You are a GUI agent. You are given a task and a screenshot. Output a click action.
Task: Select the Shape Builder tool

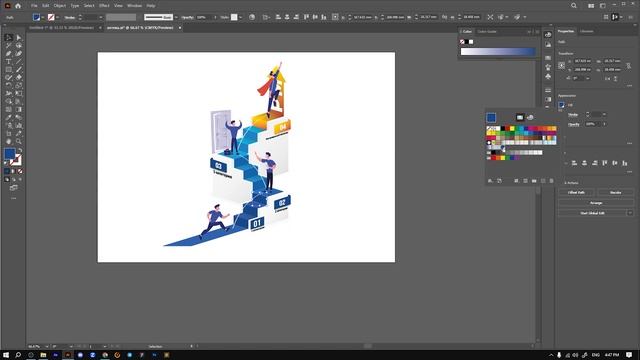point(9,101)
